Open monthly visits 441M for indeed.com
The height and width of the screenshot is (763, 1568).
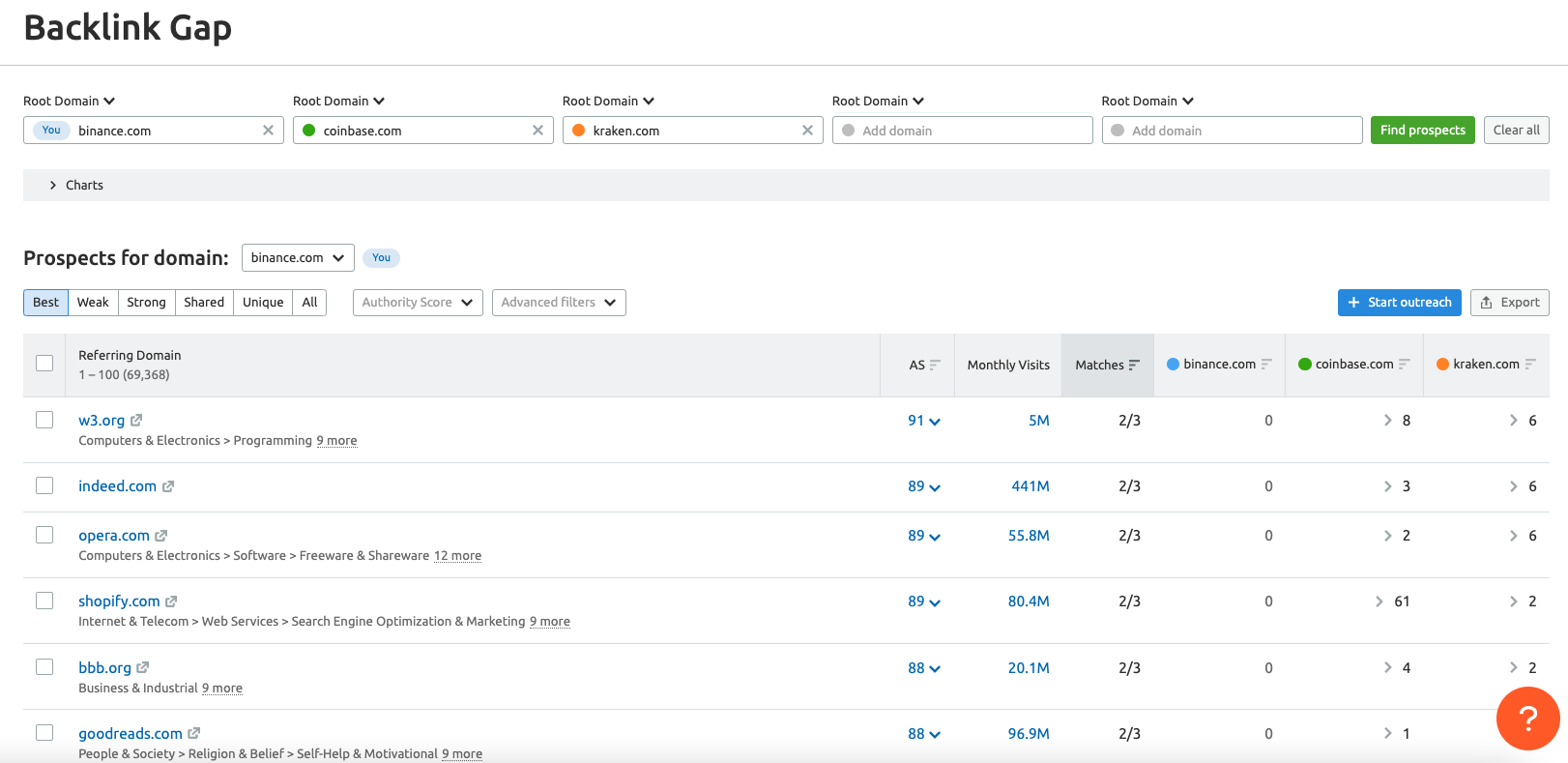[x=1031, y=486]
